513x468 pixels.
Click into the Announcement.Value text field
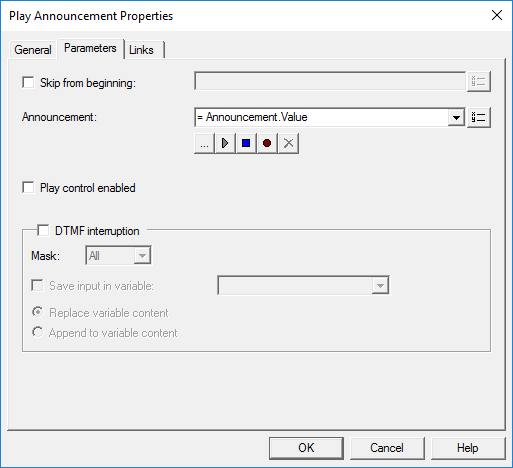(321, 117)
